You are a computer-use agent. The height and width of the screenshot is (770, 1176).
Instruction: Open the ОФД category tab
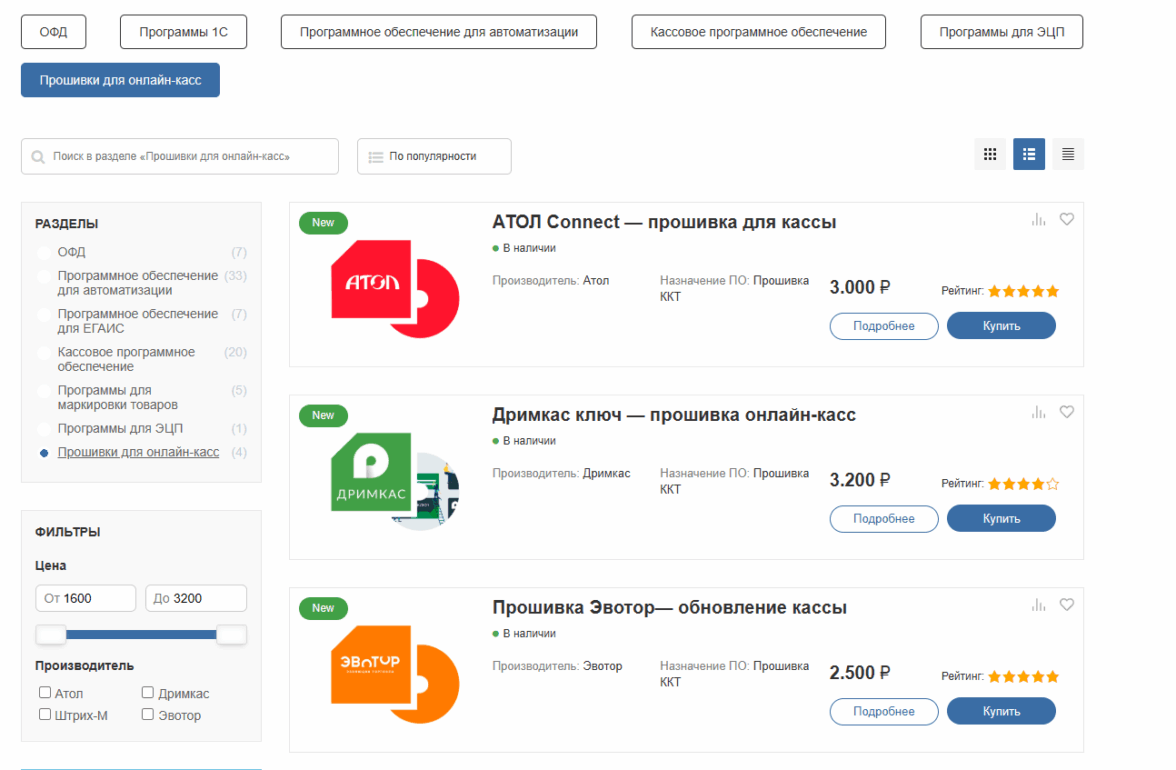53,32
